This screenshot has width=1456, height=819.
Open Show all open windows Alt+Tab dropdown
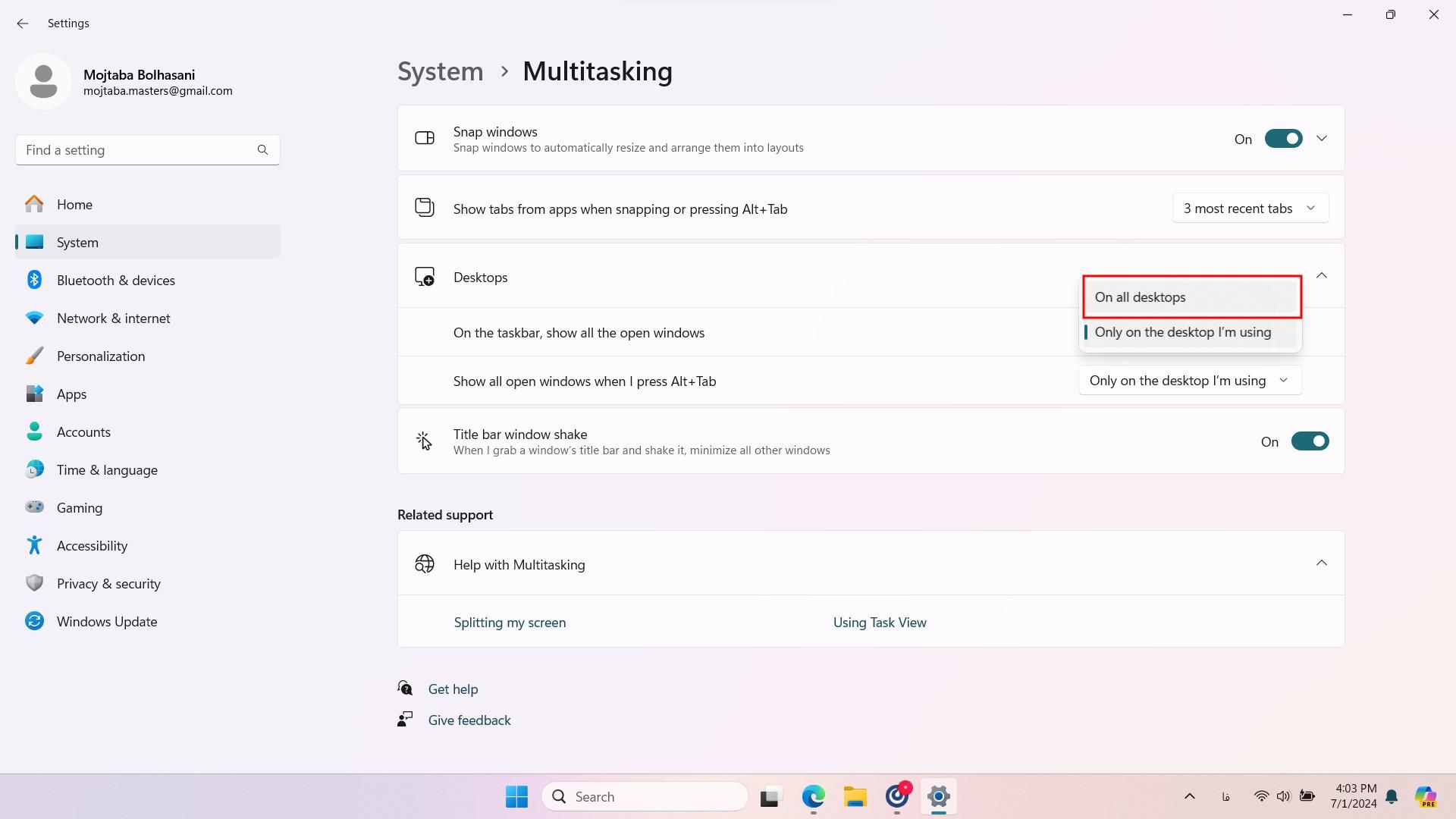pos(1189,380)
